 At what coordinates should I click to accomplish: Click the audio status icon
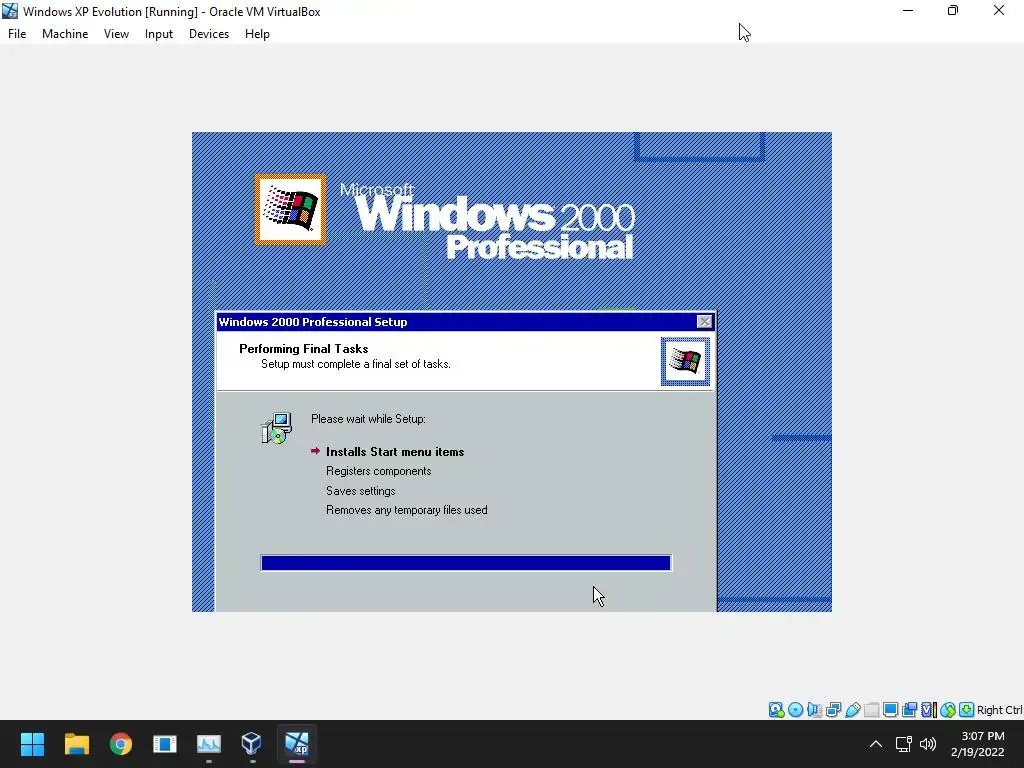[x=814, y=710]
